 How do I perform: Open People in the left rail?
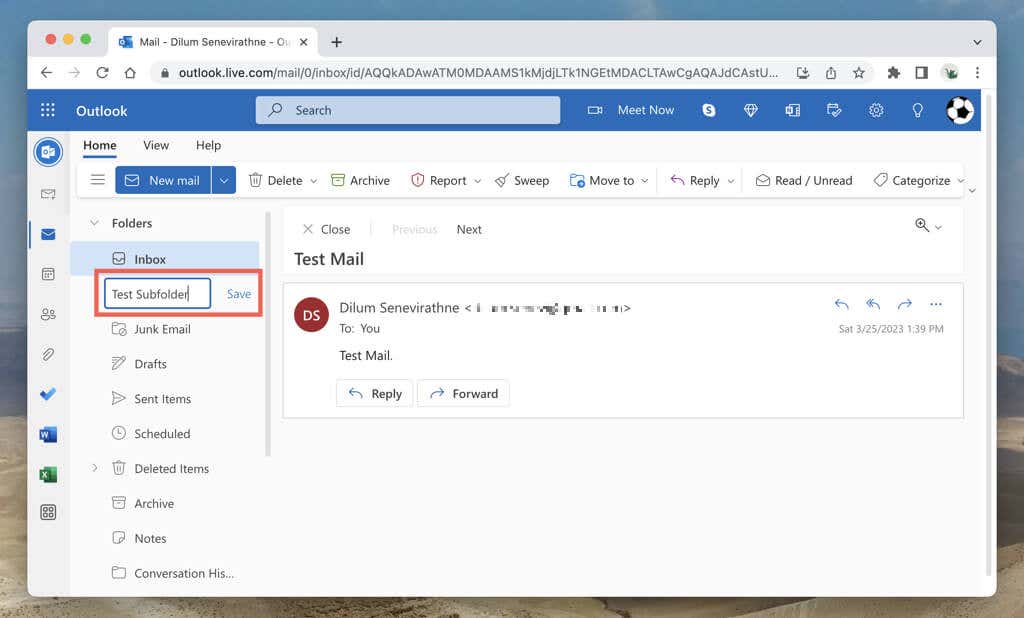coord(48,314)
